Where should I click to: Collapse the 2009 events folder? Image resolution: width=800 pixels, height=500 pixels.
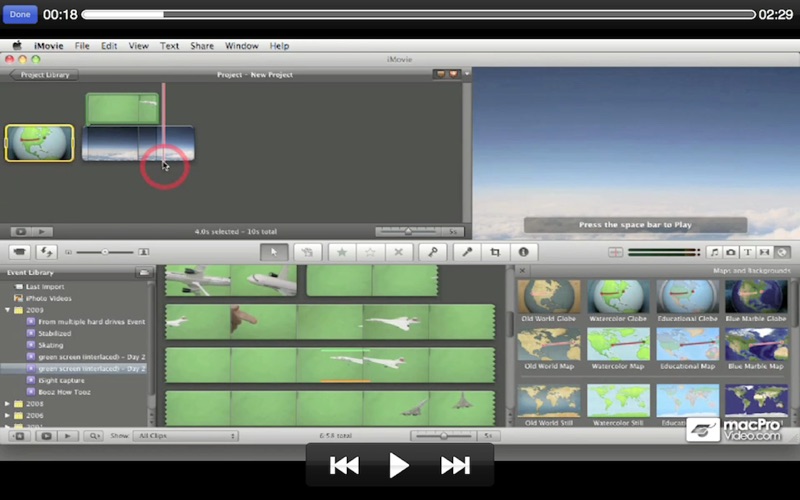(8, 310)
